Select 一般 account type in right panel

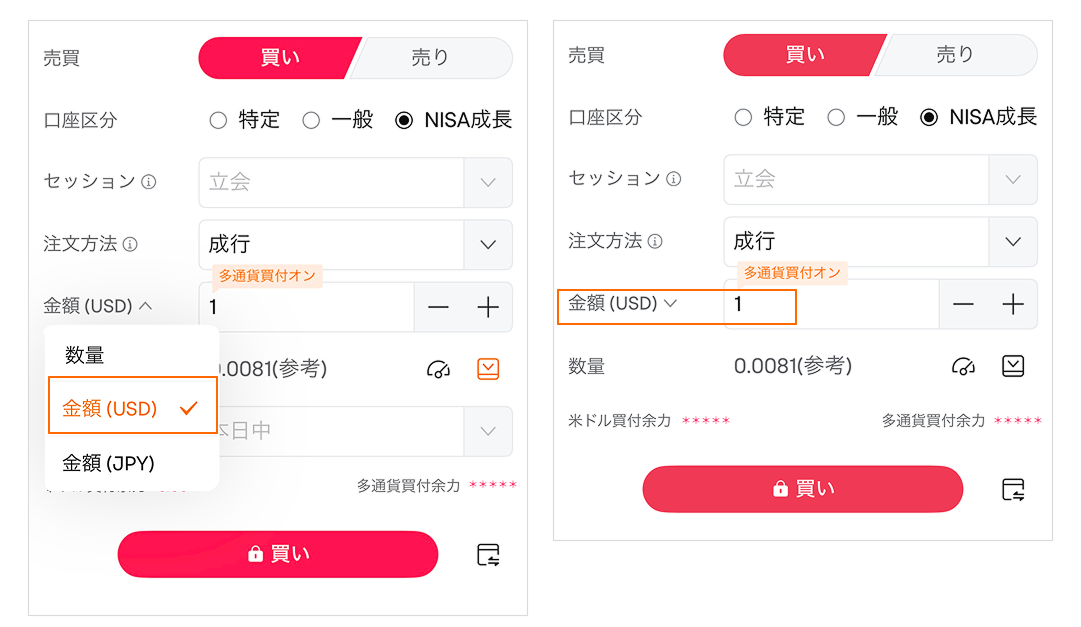(x=836, y=117)
